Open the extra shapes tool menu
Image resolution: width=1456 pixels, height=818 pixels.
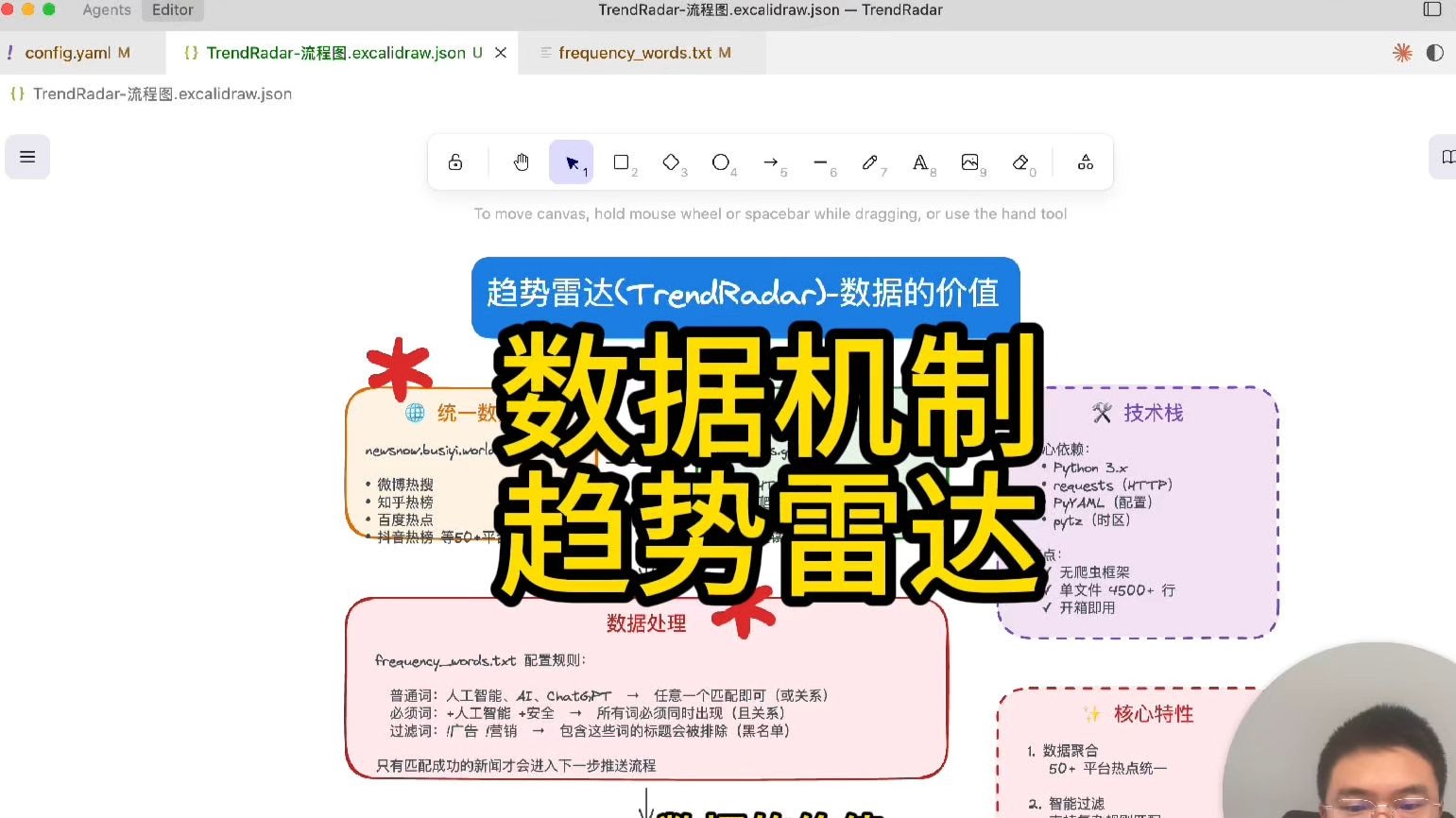pos(1085,162)
